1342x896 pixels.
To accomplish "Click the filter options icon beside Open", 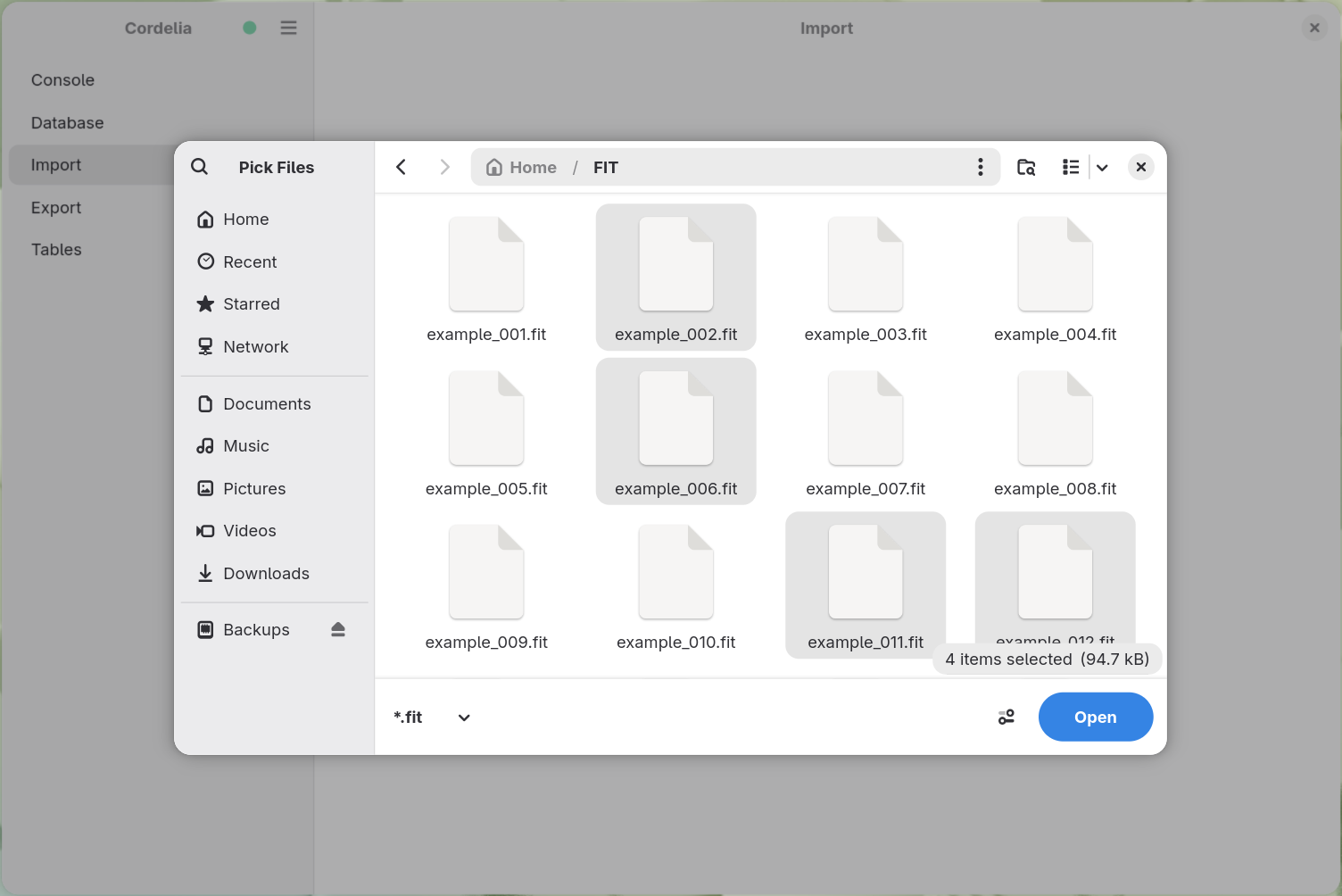I will [x=1006, y=718].
